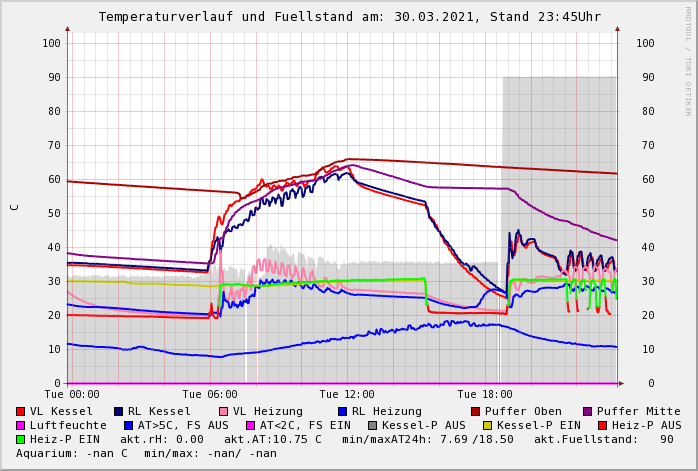Select the Tue 18:00 time axis label
Image resolution: width=698 pixels, height=471 pixels.
click(485, 395)
